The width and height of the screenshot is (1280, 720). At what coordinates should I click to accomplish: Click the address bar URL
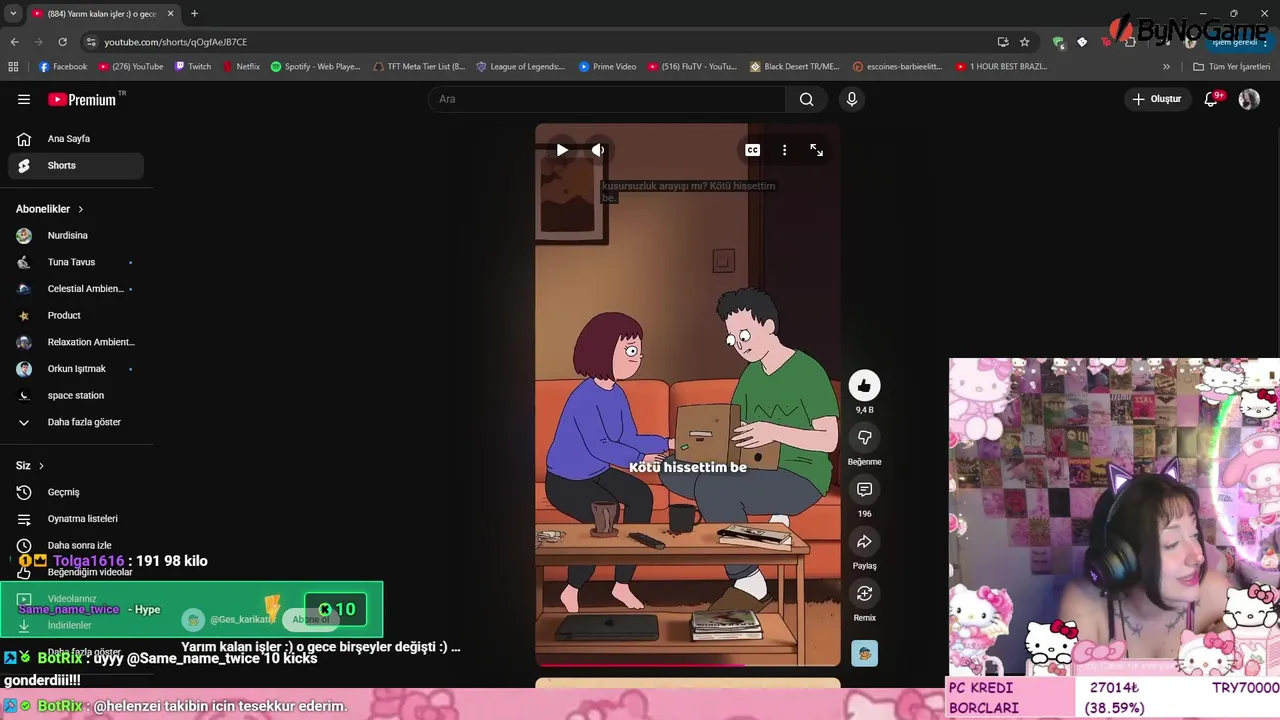coord(176,42)
